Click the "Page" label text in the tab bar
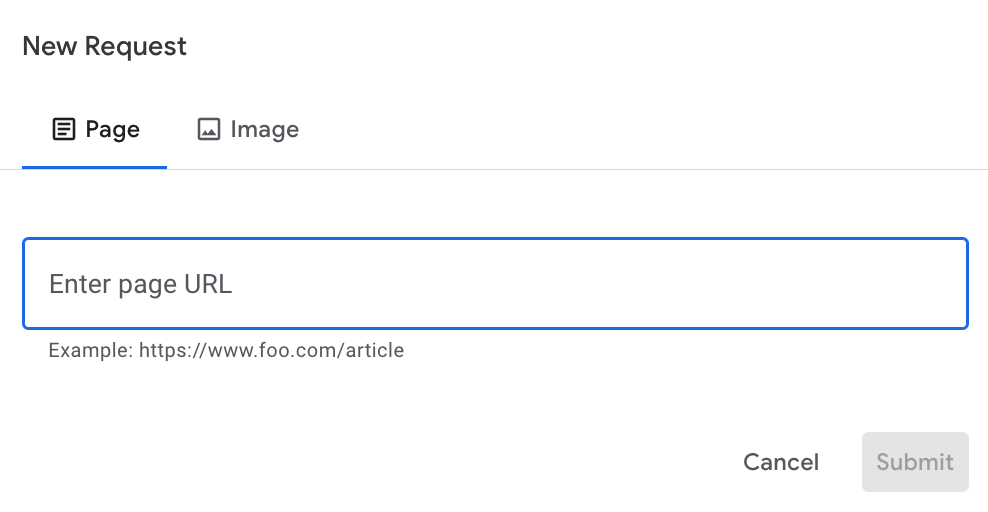This screenshot has height=512, width=988. tap(112, 129)
